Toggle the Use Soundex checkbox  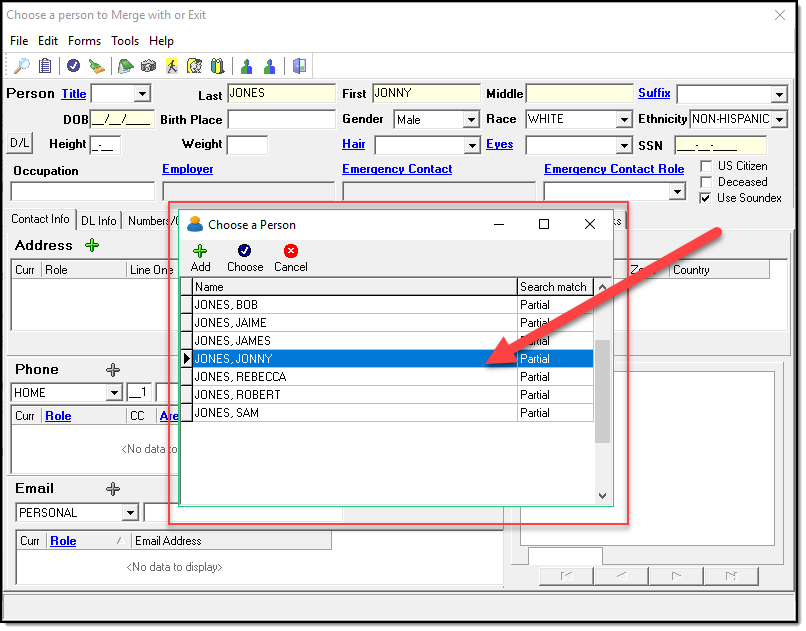[706, 198]
